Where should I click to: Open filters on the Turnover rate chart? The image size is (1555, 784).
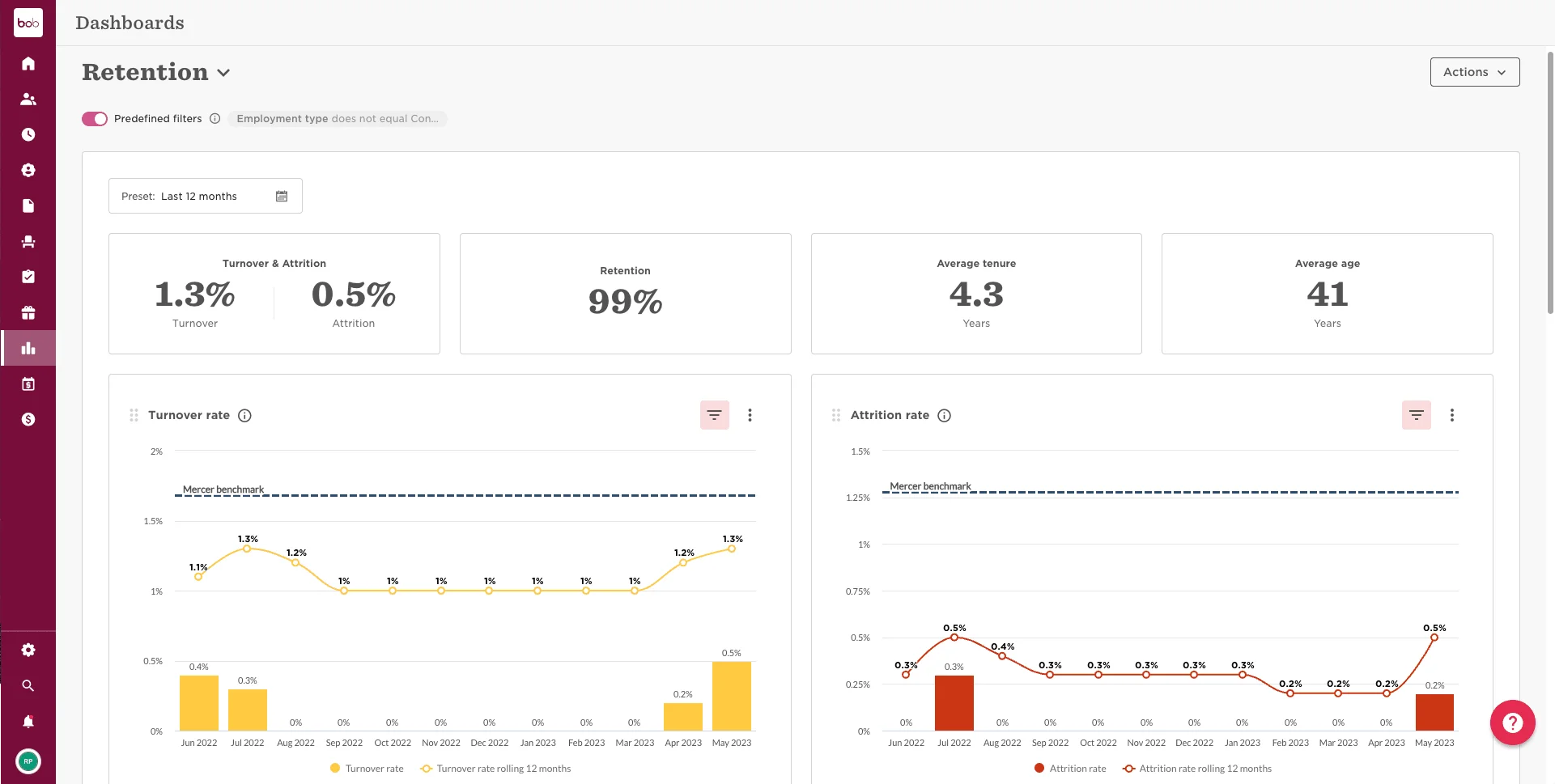coord(714,414)
